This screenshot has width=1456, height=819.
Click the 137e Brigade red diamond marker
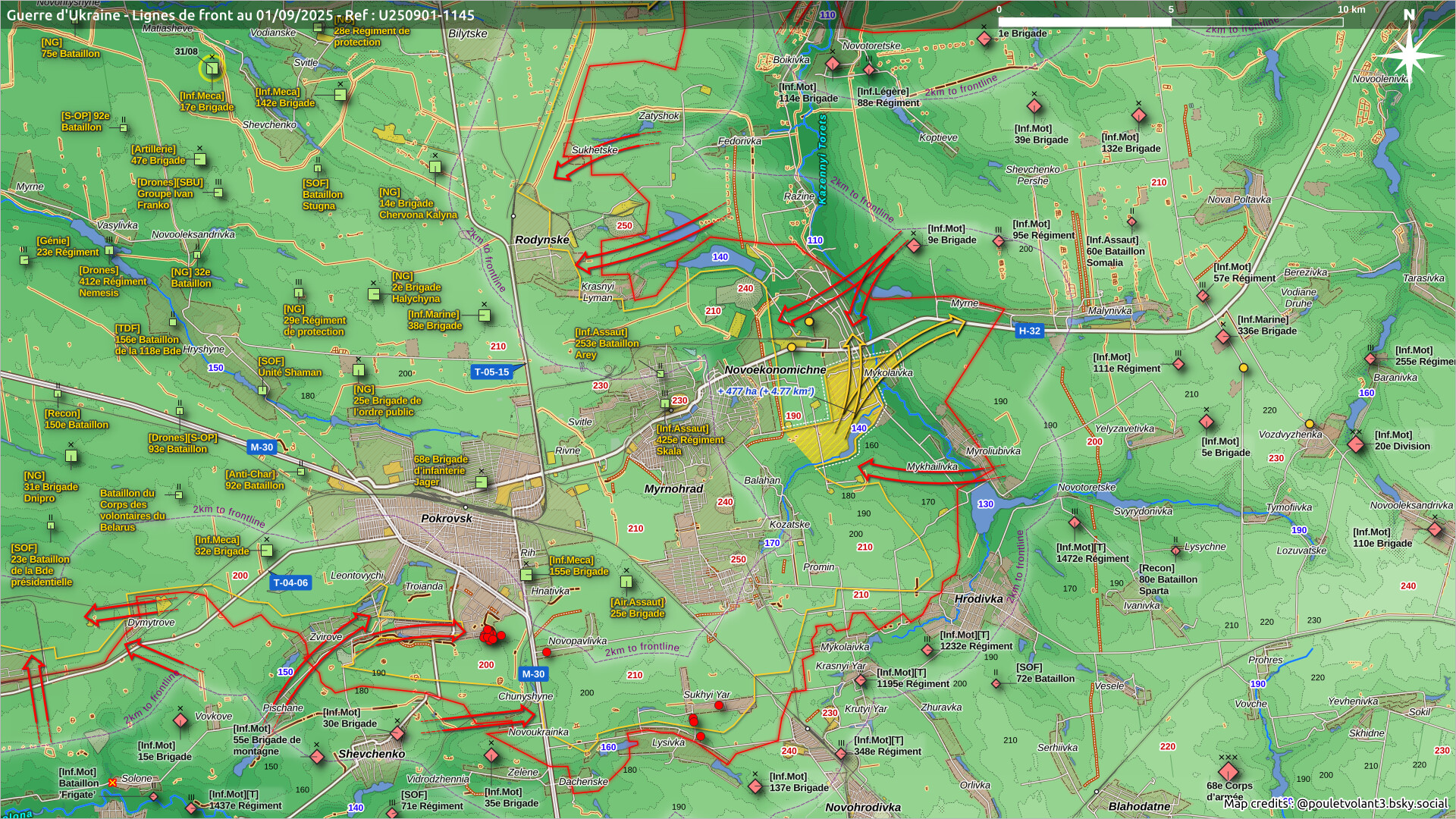tap(755, 786)
